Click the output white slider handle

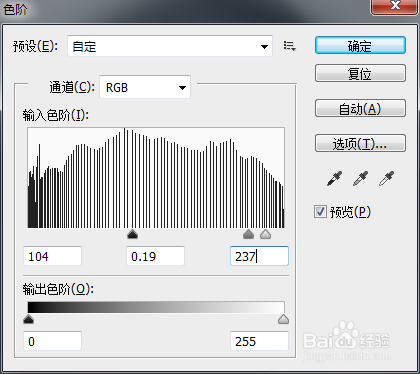283,319
